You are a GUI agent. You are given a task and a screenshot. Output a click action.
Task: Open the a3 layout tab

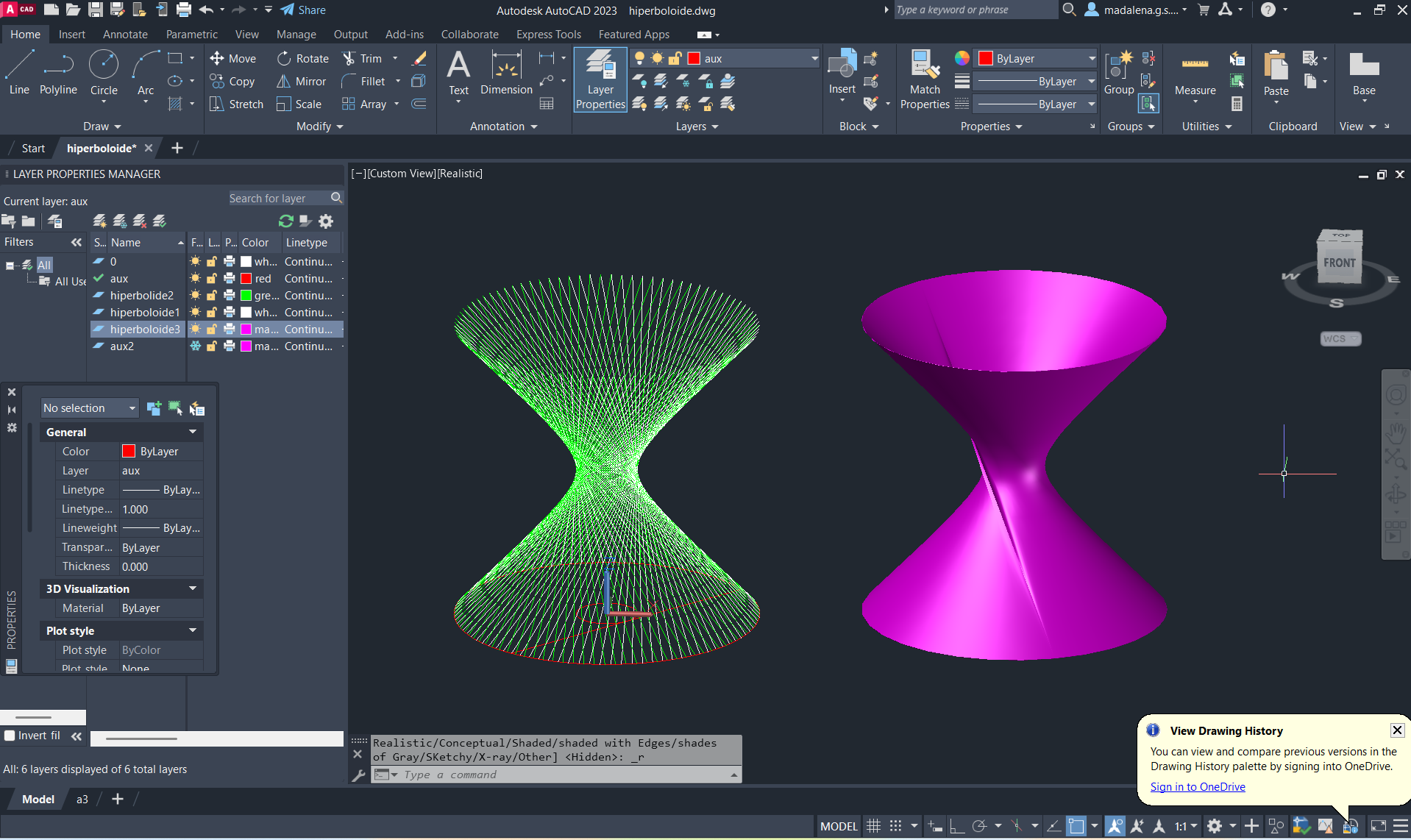[x=82, y=799]
